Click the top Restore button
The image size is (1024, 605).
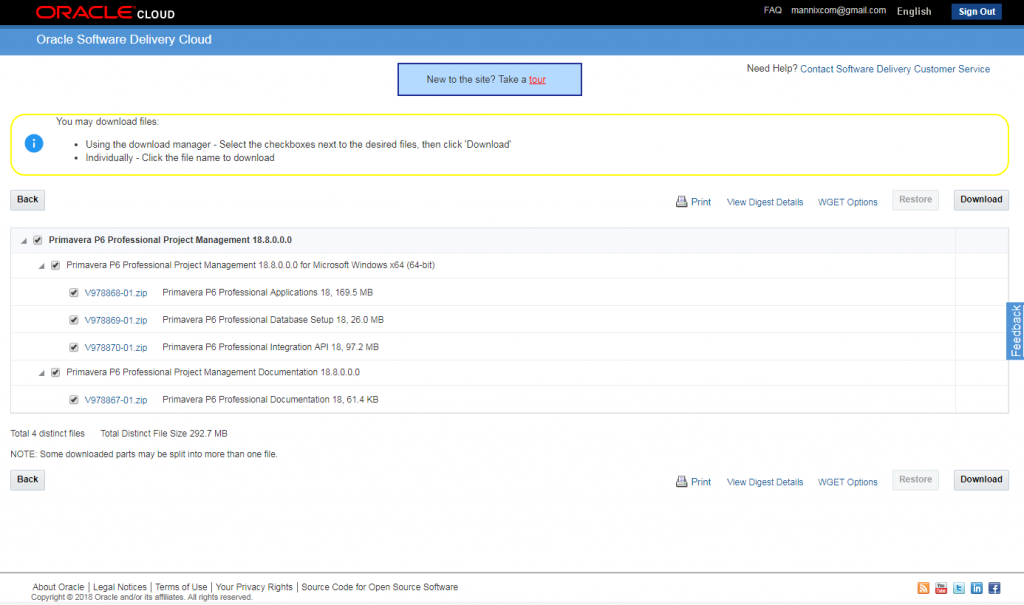click(915, 200)
